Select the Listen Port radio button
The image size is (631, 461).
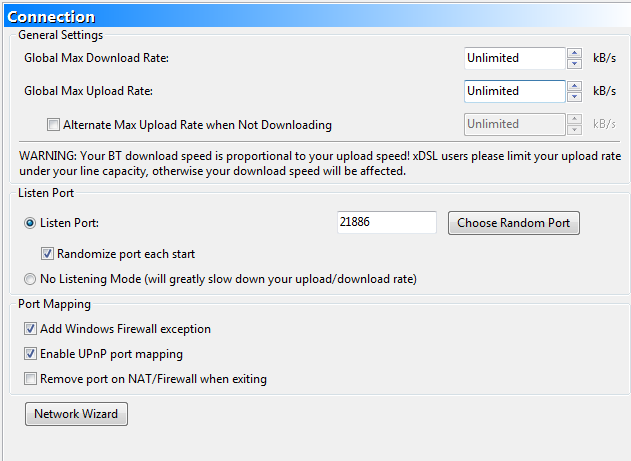(x=31, y=223)
